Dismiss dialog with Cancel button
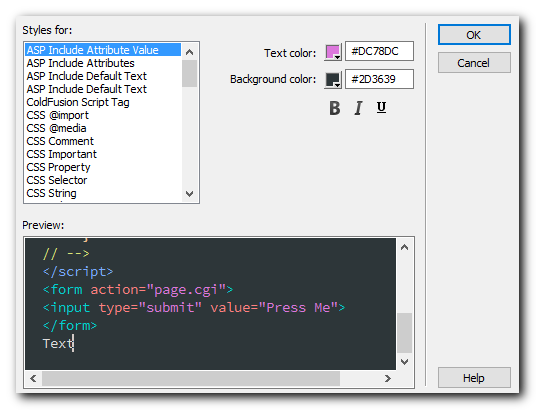 pos(474,63)
